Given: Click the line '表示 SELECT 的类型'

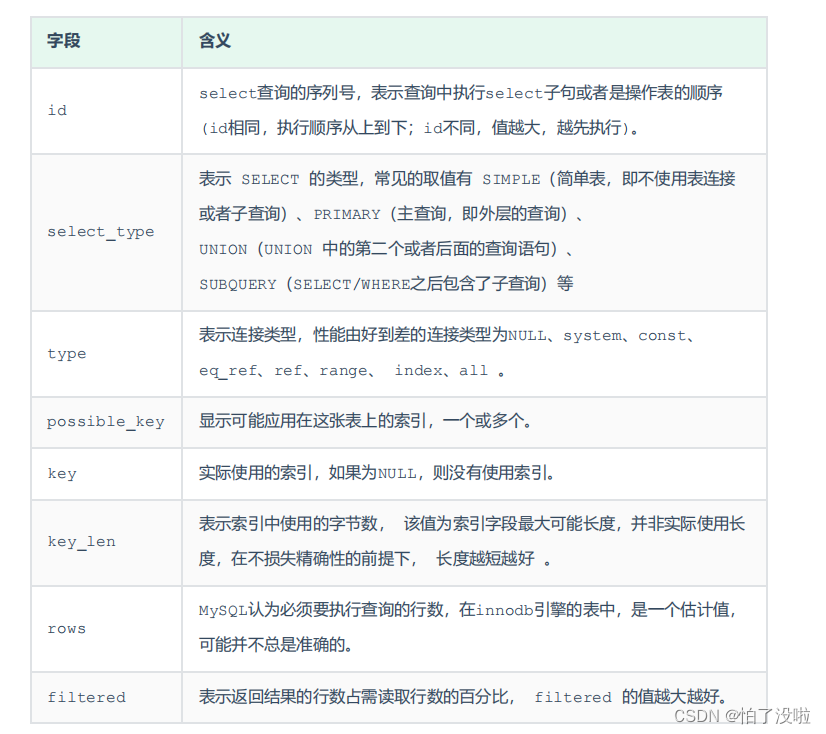Looking at the screenshot, I should [467, 179].
